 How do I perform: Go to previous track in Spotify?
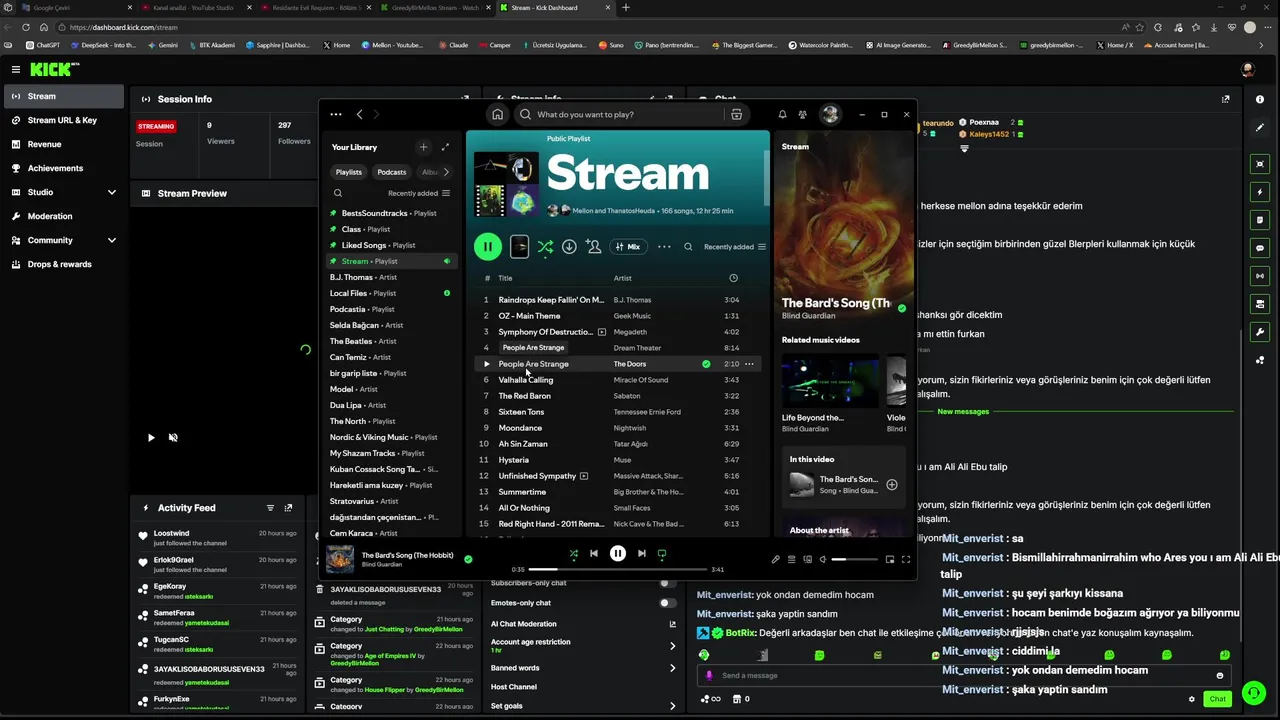(x=594, y=553)
